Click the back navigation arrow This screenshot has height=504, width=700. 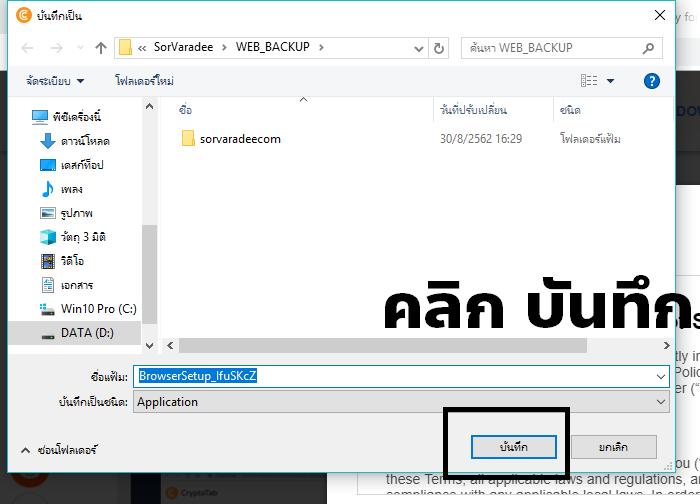click(28, 48)
